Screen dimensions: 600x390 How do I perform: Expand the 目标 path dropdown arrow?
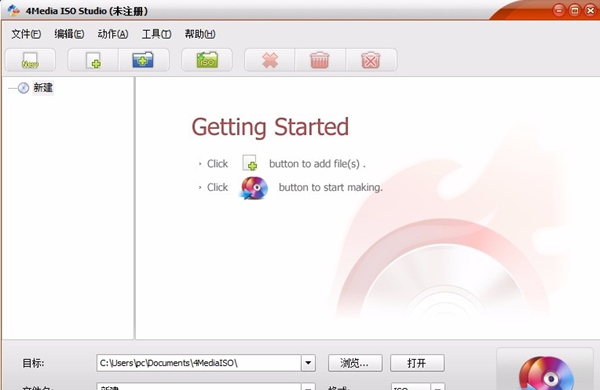(308, 363)
